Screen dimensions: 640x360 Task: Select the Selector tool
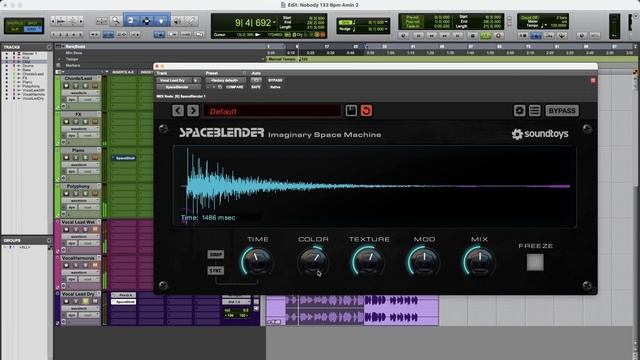(147, 20)
